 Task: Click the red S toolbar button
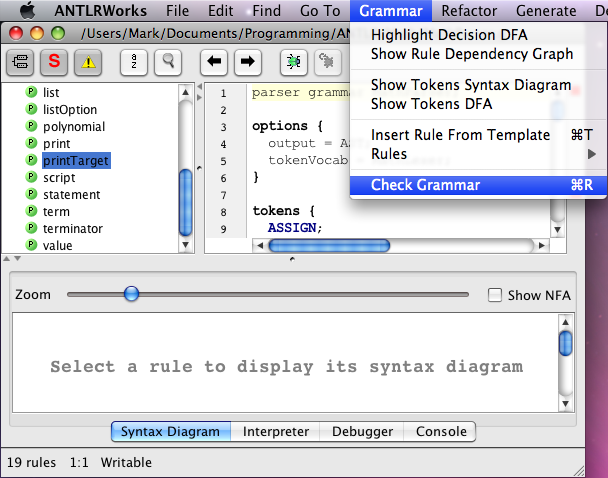54,62
